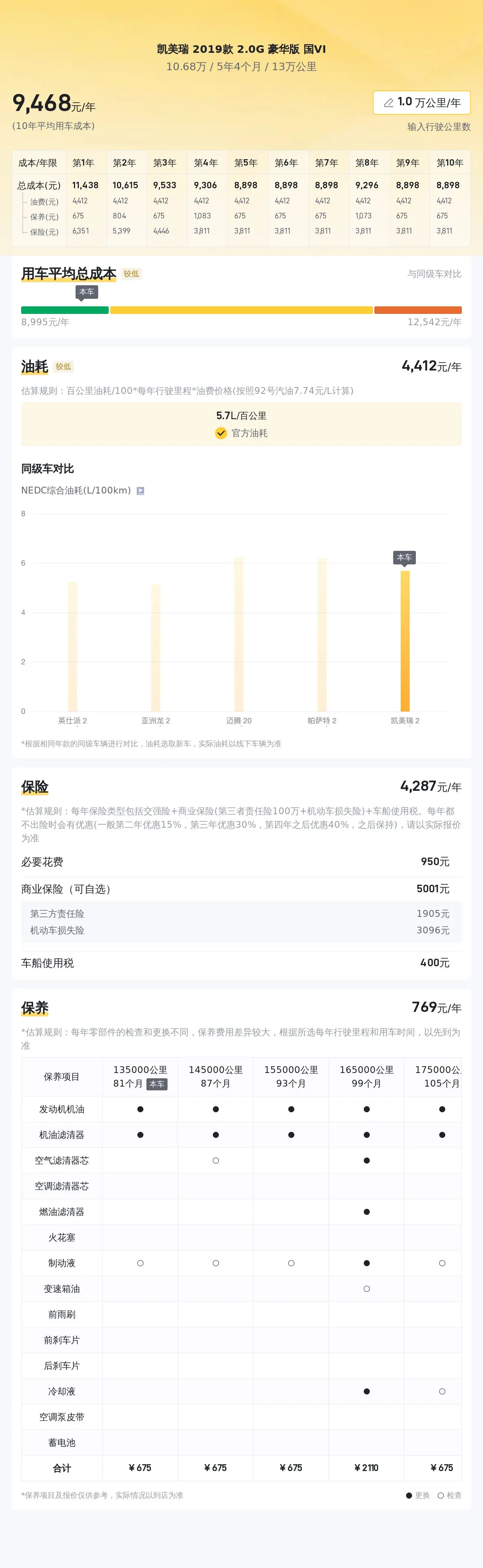This screenshot has width=483, height=1568.
Task: Click the 本车 marker above cost bar
Action: coord(86,292)
